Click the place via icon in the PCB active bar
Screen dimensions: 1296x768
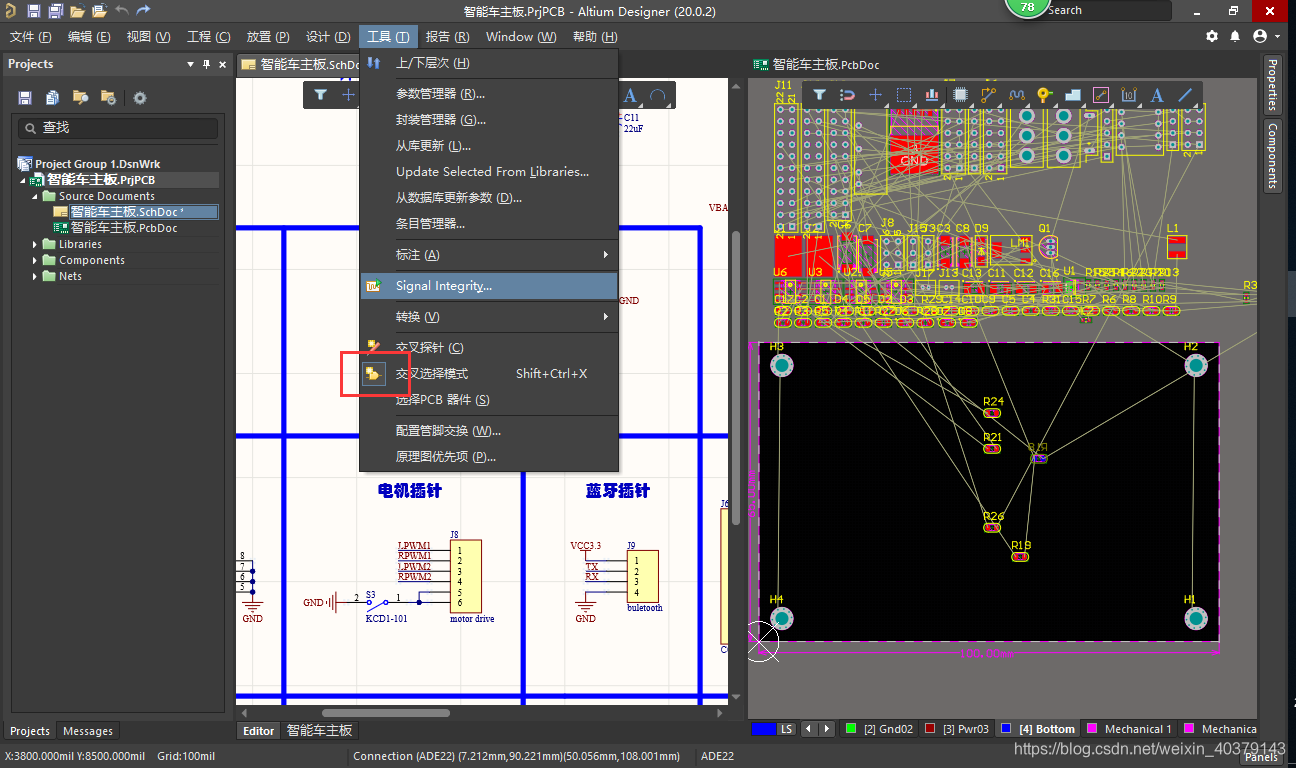tap(1045, 95)
